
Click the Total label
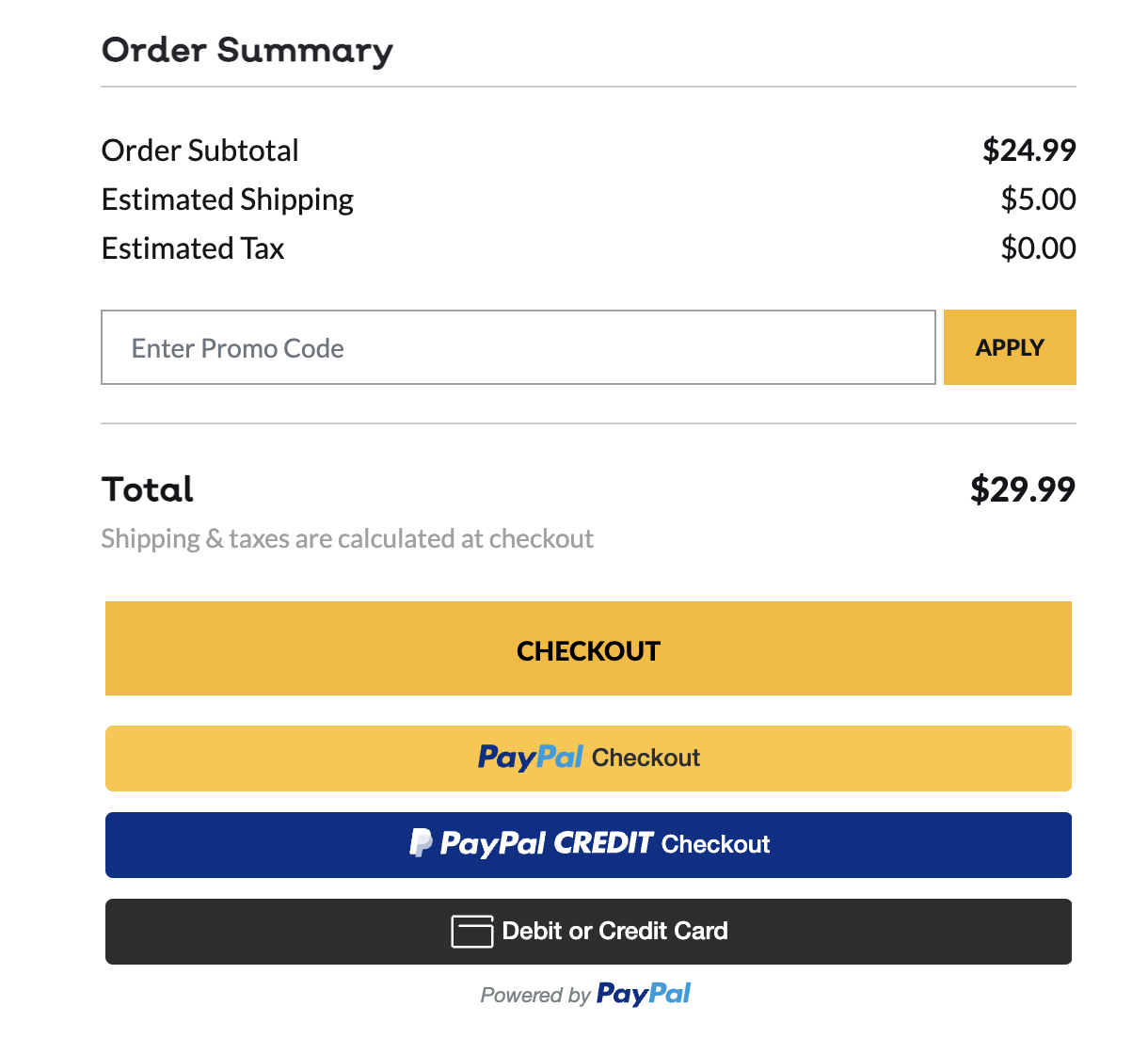click(x=148, y=489)
